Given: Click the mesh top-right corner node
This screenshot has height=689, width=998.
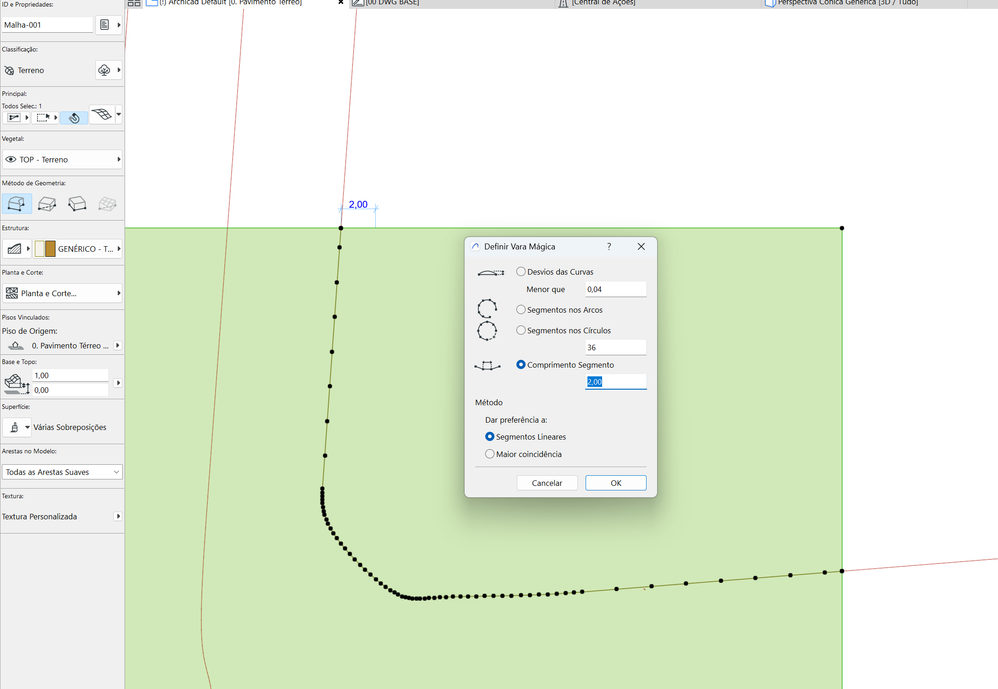Looking at the screenshot, I should click(842, 228).
